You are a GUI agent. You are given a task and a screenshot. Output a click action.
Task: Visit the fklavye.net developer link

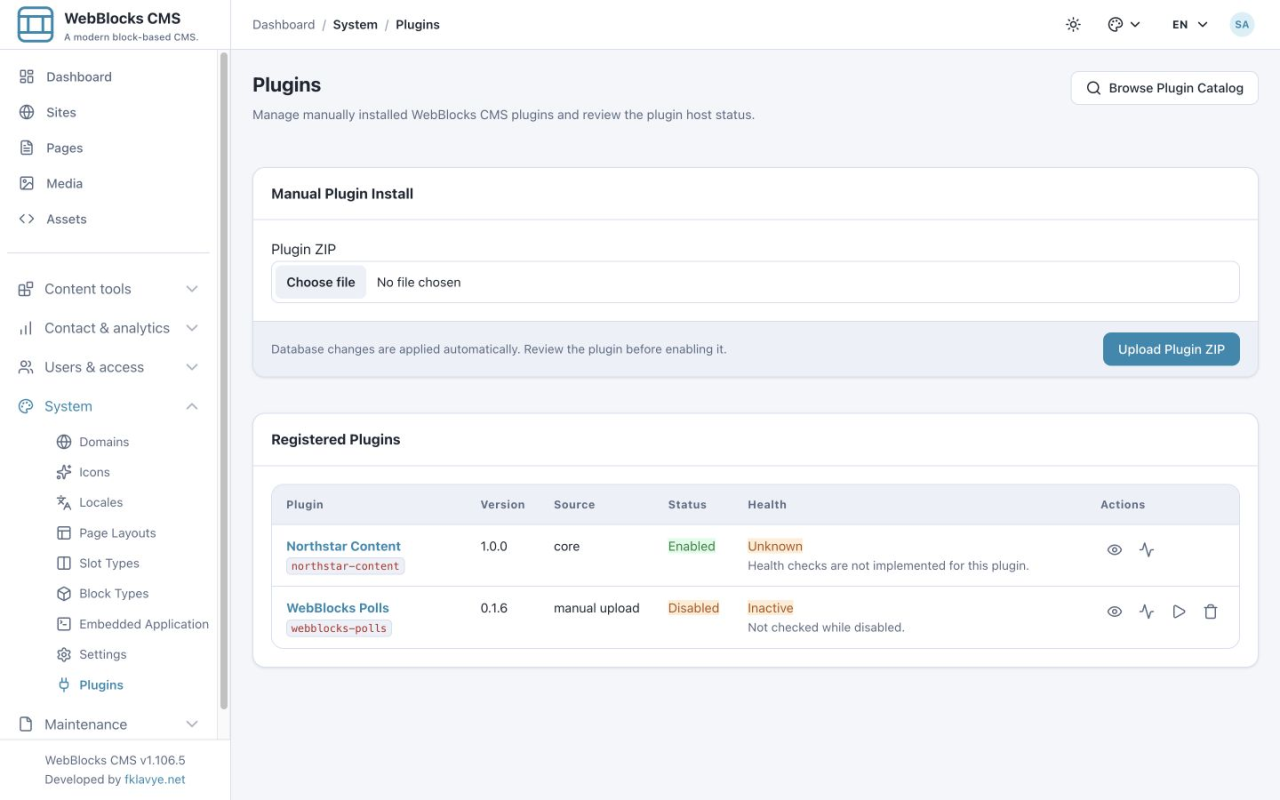(x=155, y=780)
